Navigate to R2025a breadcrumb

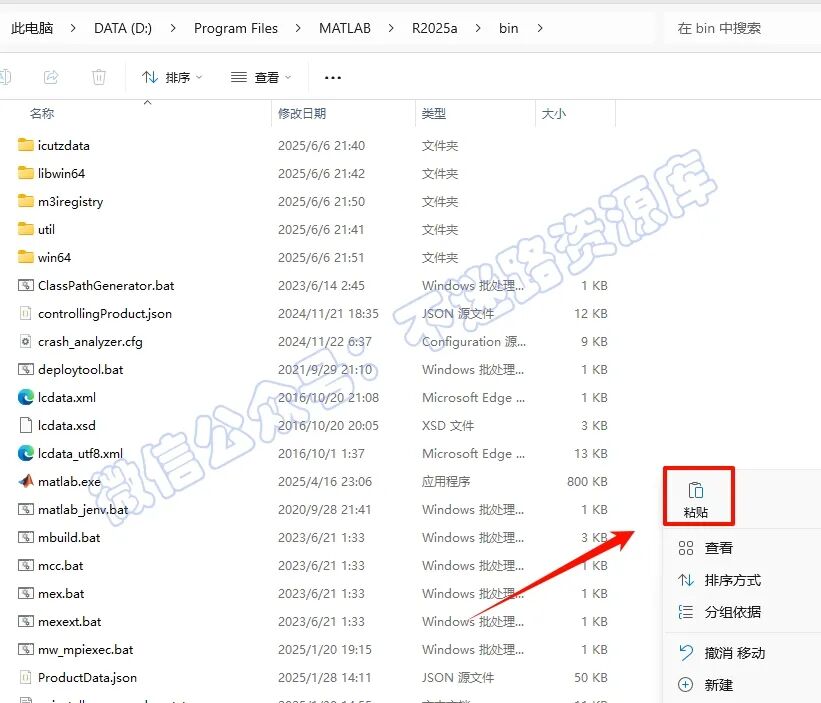434,28
